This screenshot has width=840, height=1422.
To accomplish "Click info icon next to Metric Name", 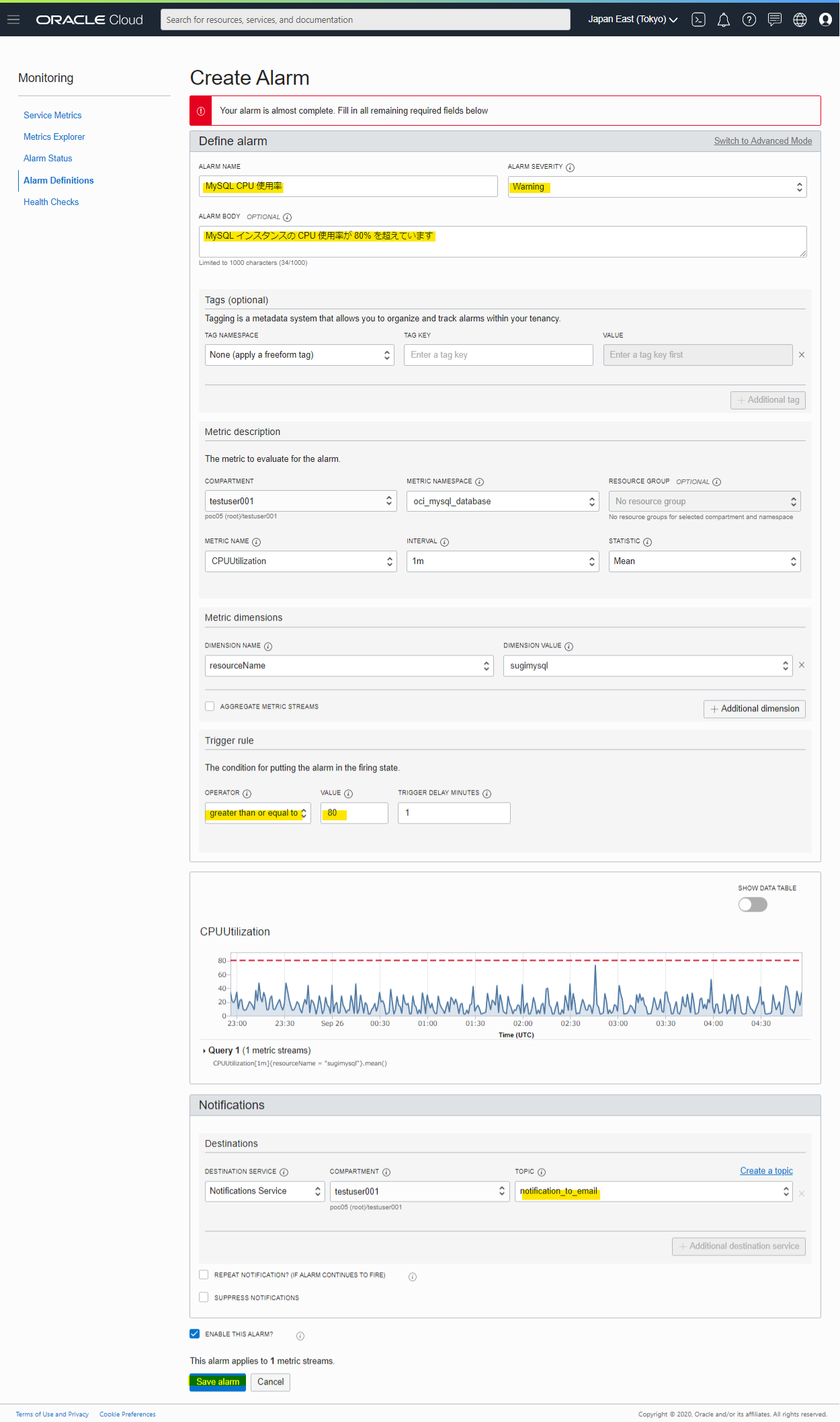I will click(256, 542).
